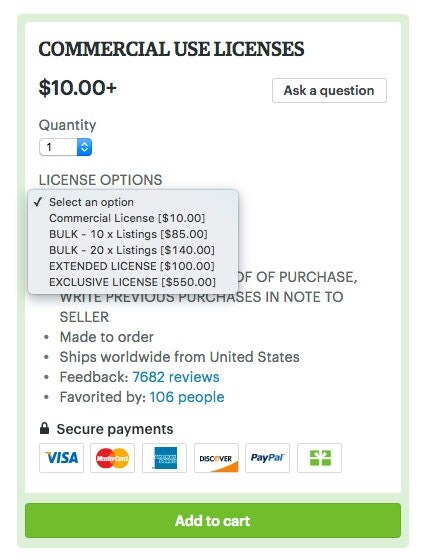The width and height of the screenshot is (424, 559).
Task: Pick EXTENDED LICENSE [$100.00] option
Action: click(x=132, y=266)
